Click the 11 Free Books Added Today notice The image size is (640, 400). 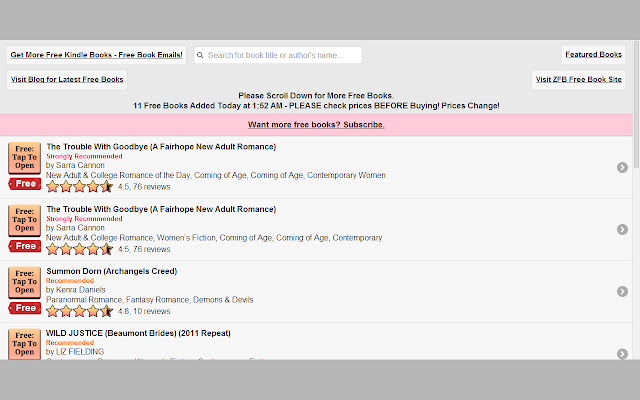(316, 105)
